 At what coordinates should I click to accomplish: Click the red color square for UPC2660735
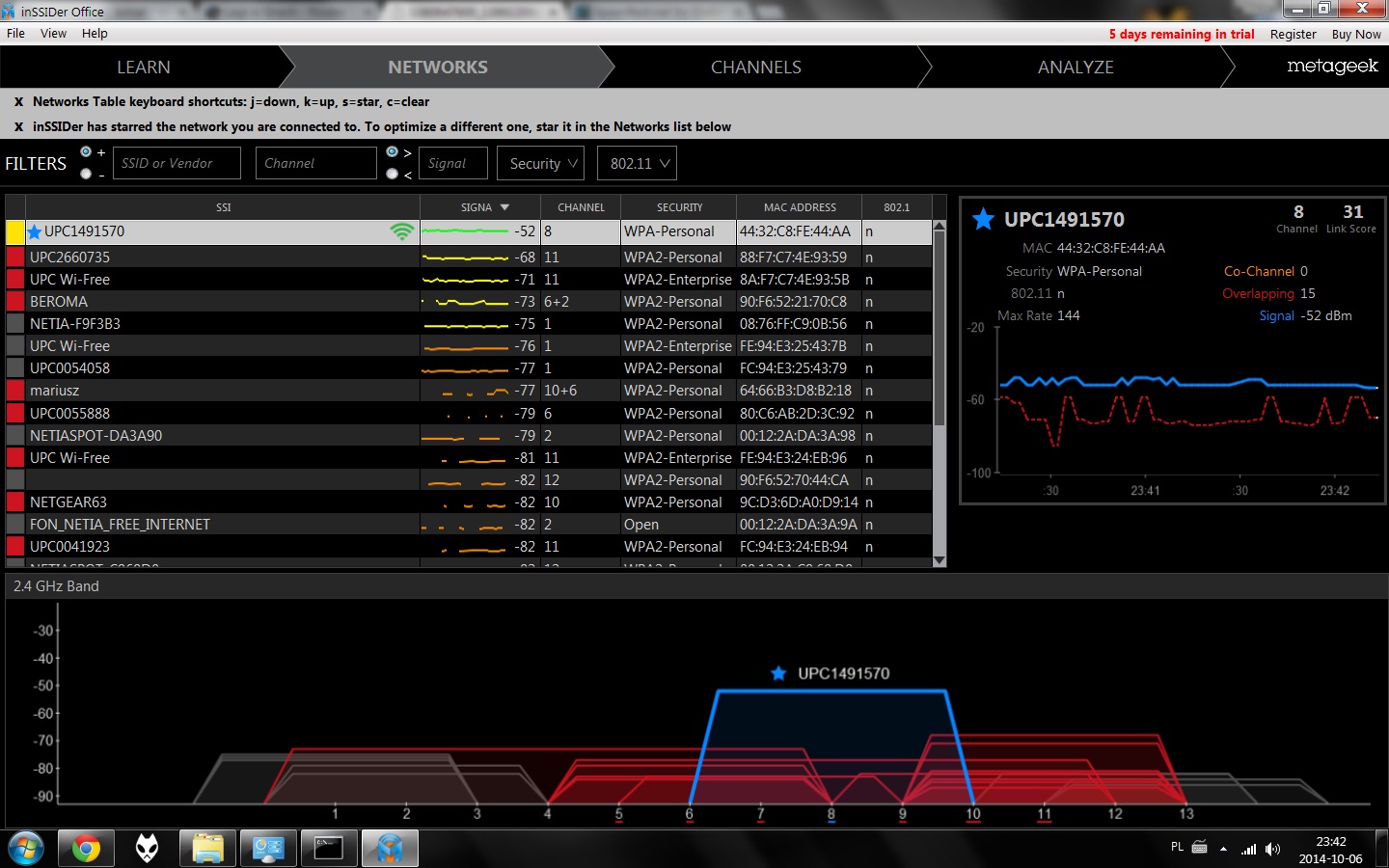(x=15, y=258)
